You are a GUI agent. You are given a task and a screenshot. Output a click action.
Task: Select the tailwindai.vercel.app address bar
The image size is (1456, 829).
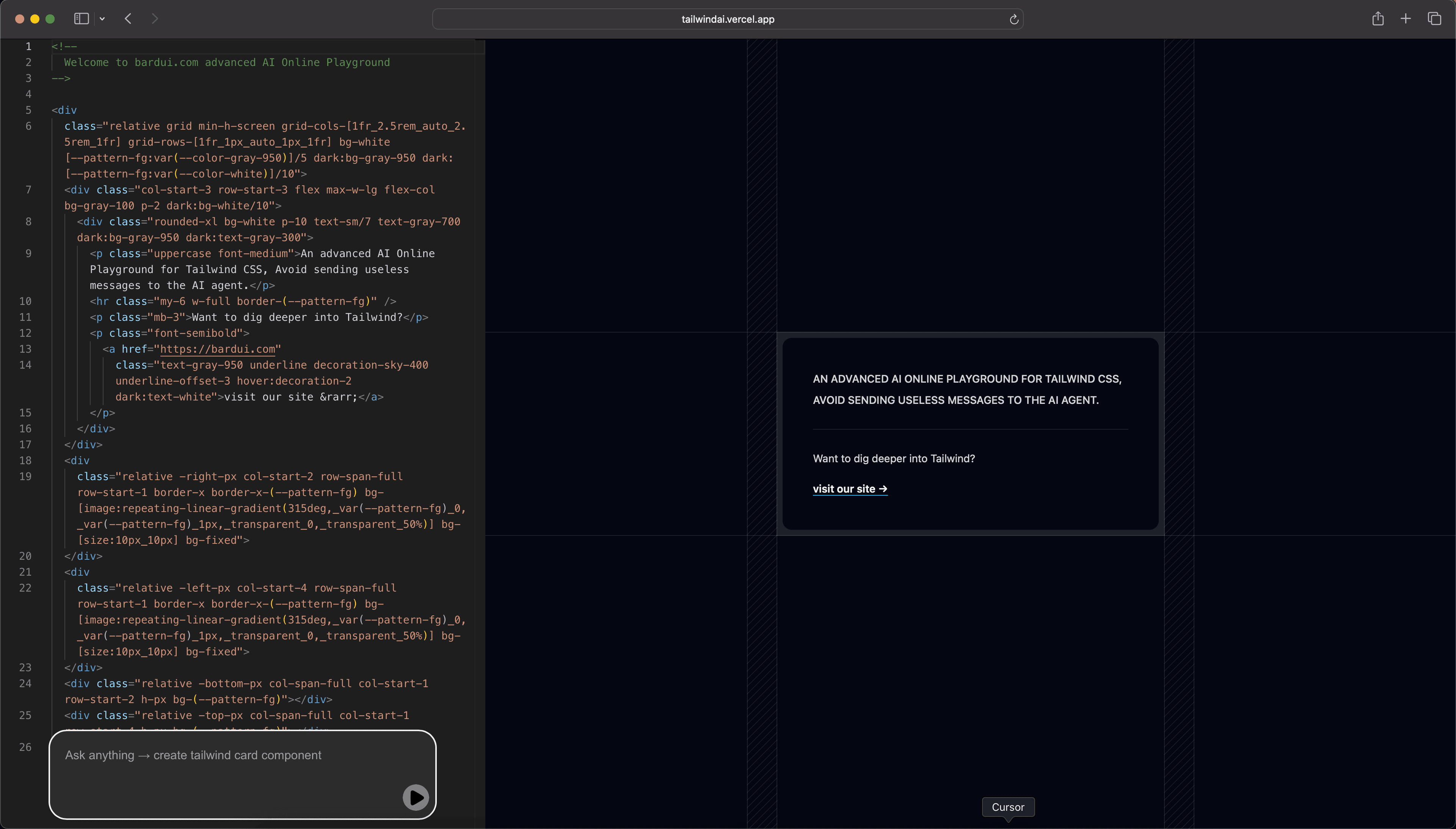(727, 19)
